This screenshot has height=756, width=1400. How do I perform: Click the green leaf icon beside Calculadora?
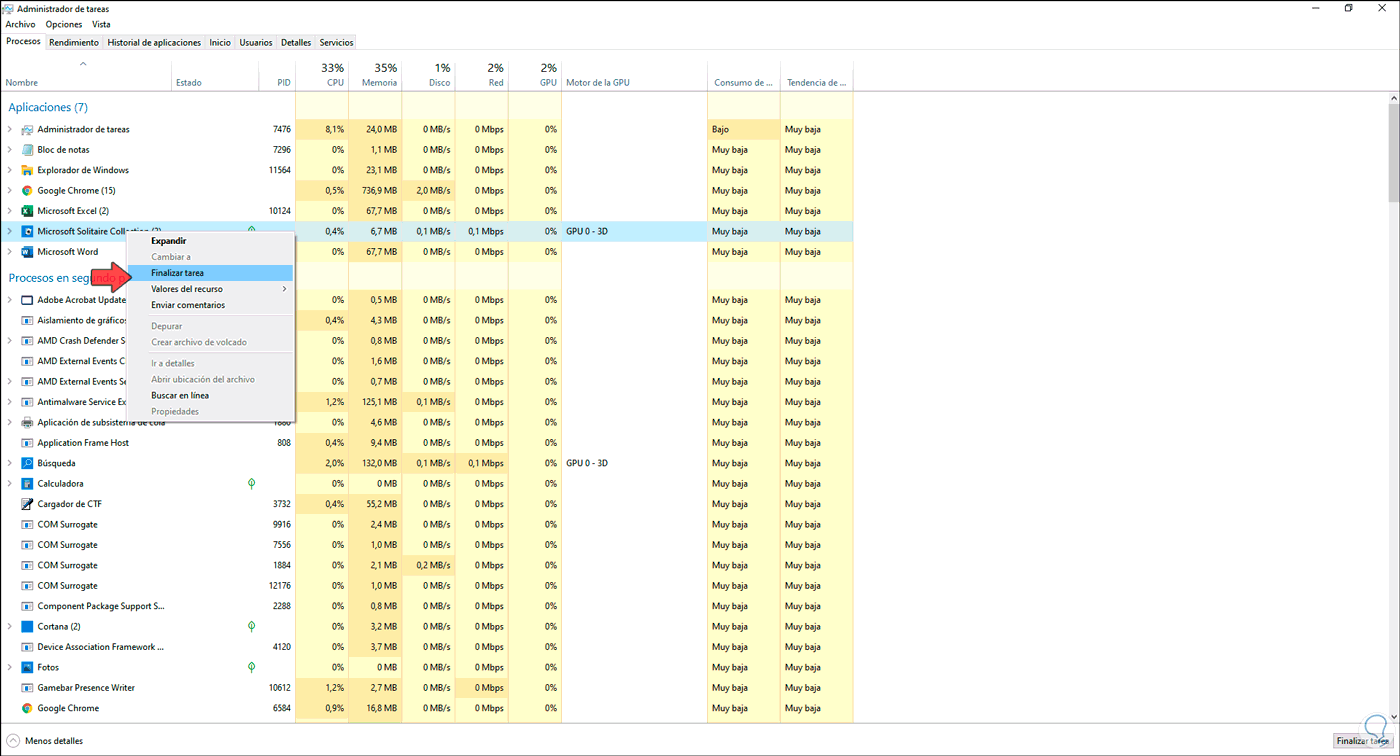pyautogui.click(x=251, y=483)
